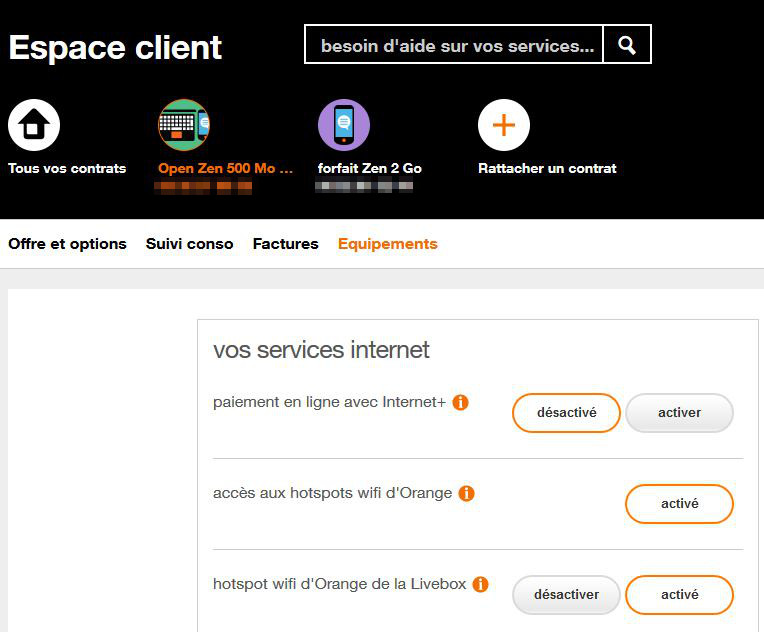Focus the besoin d'aide search field
The image size is (764, 632).
(x=455, y=45)
